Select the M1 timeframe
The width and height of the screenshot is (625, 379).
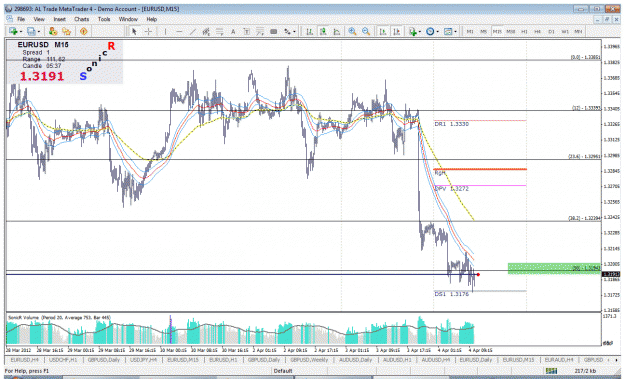pyautogui.click(x=470, y=31)
